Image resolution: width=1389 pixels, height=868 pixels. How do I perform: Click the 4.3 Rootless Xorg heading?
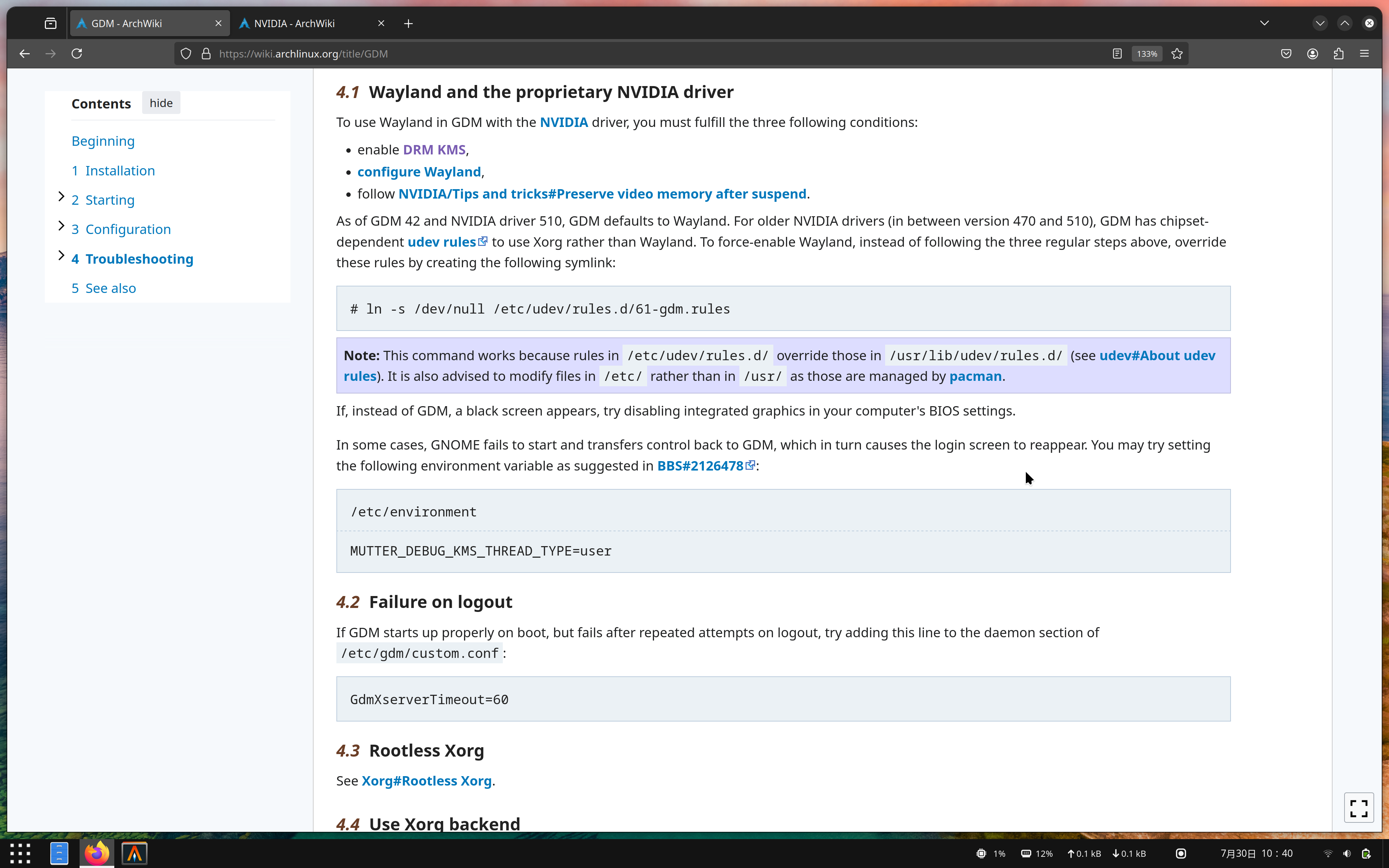click(410, 750)
